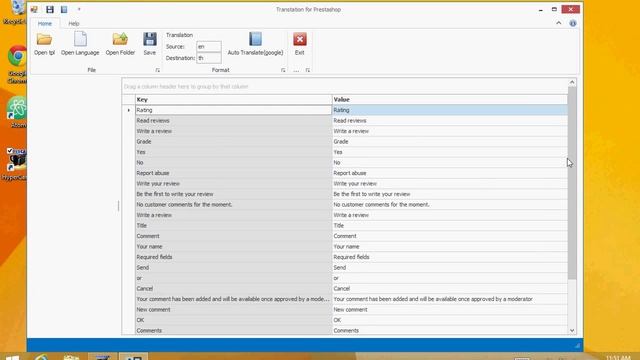The image size is (640, 360).
Task: Select the 'Rating' key cell
Action: click(233, 110)
